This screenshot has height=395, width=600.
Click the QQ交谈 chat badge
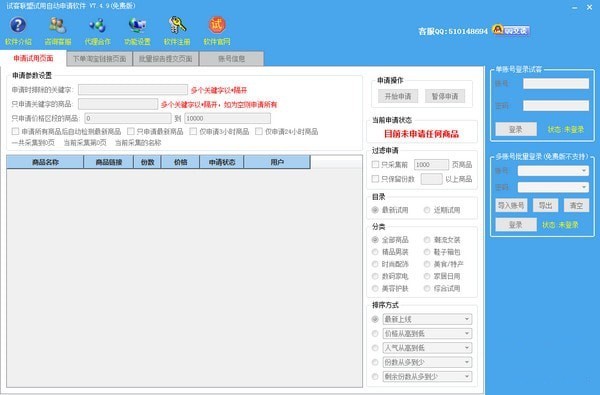pos(511,30)
